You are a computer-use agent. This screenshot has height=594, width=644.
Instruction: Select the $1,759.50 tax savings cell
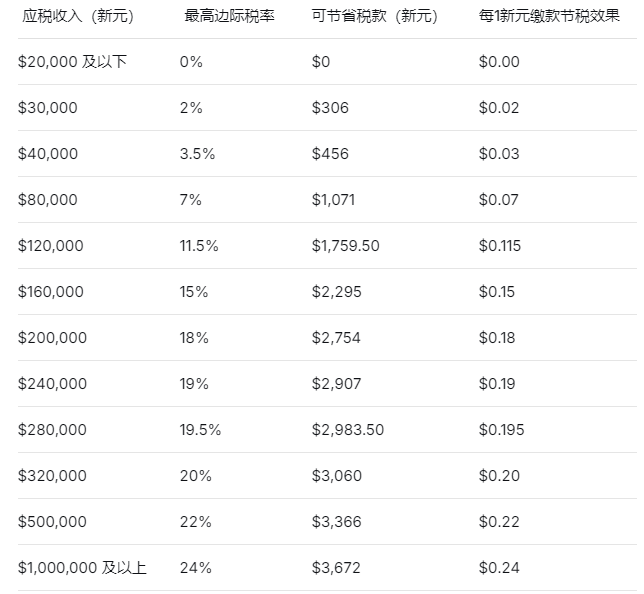point(346,246)
